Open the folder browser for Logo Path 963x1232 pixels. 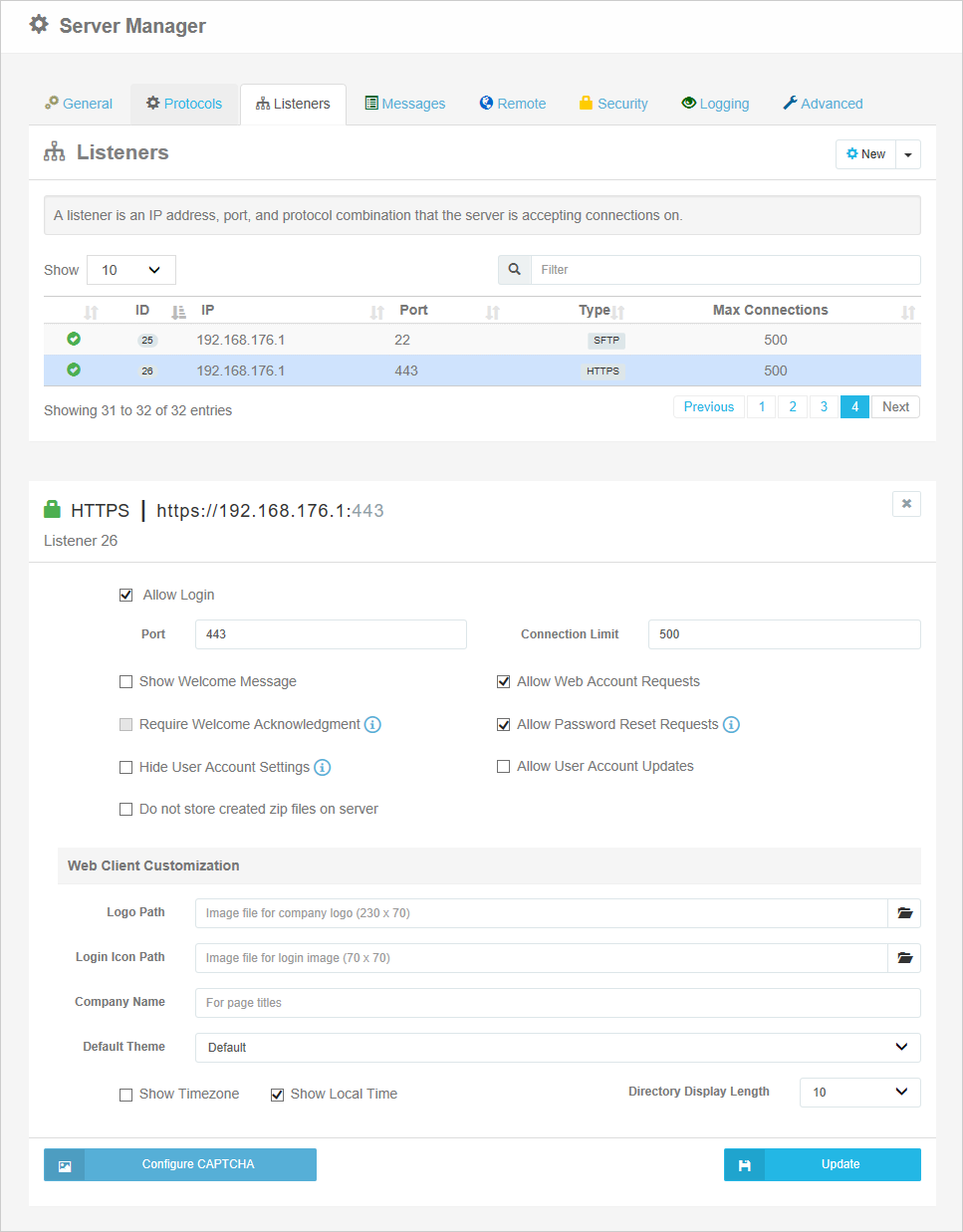point(904,912)
